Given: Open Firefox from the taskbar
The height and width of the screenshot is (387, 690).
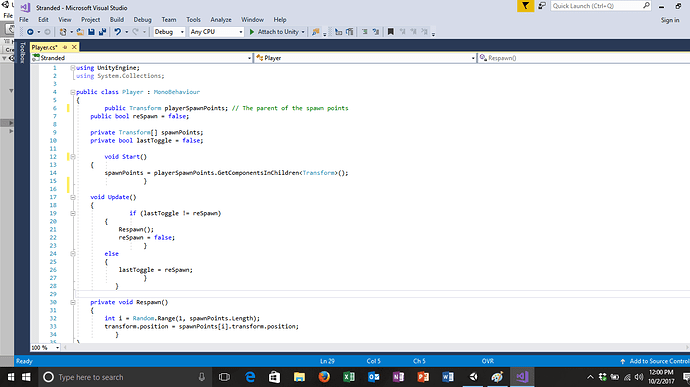Looking at the screenshot, I should point(324,377).
